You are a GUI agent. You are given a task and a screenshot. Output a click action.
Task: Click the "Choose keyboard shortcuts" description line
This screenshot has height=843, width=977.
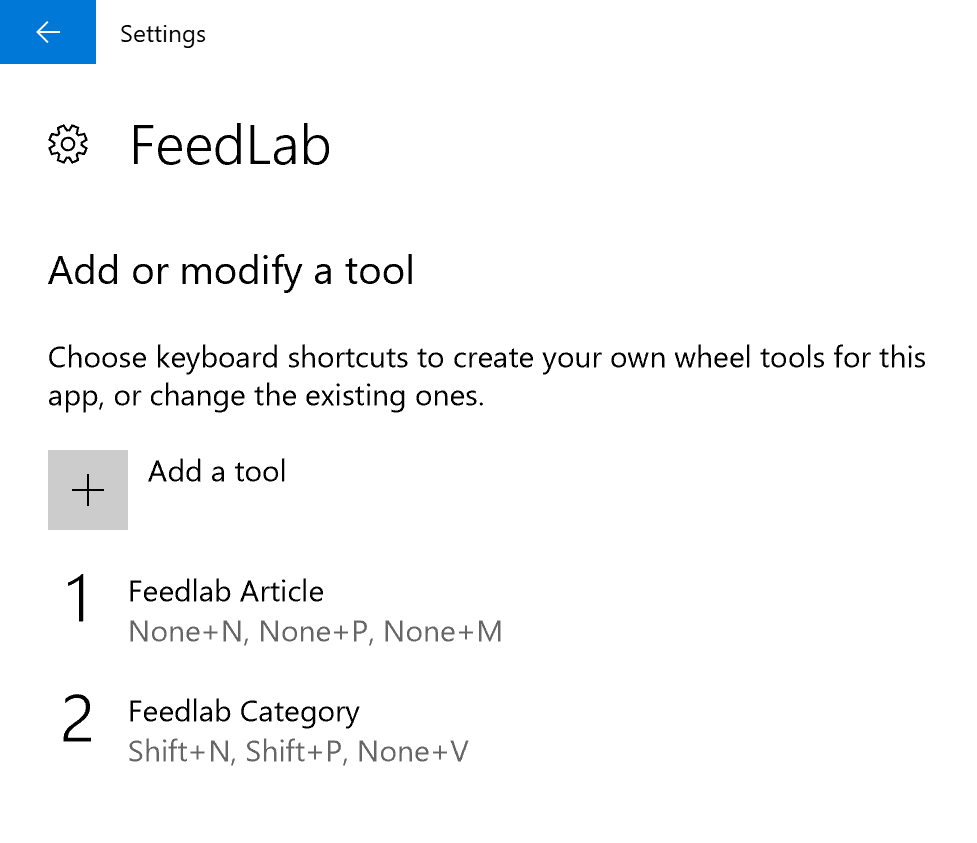pyautogui.click(x=487, y=358)
